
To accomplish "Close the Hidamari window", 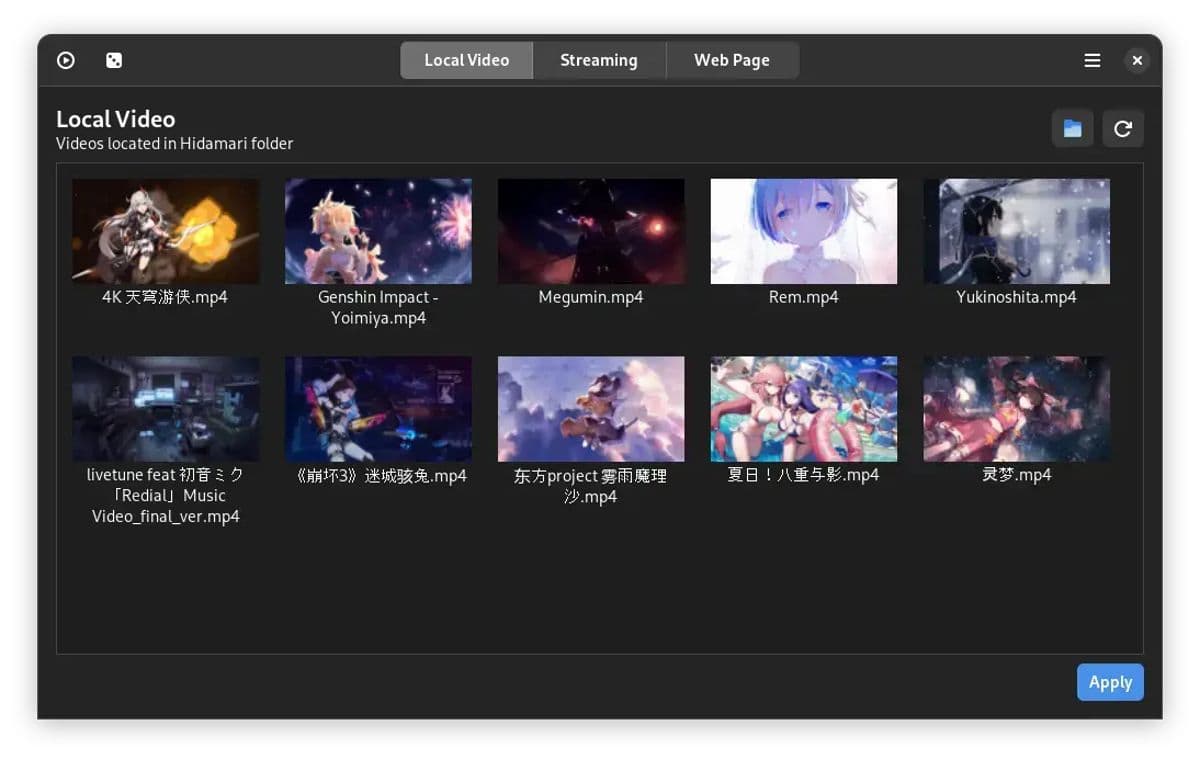I will coord(1137,60).
